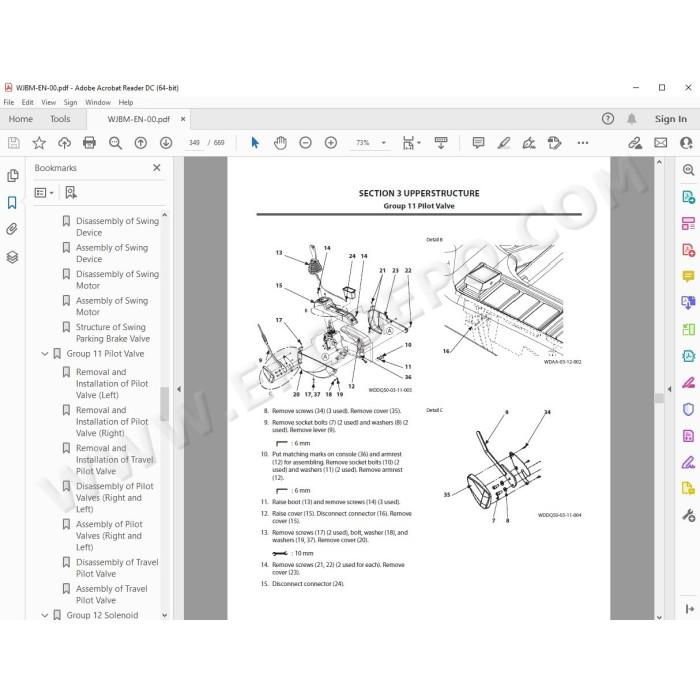This screenshot has width=700, height=700.
Task: Open Structure of Swing Parking Brake Valve
Action: 112,333
